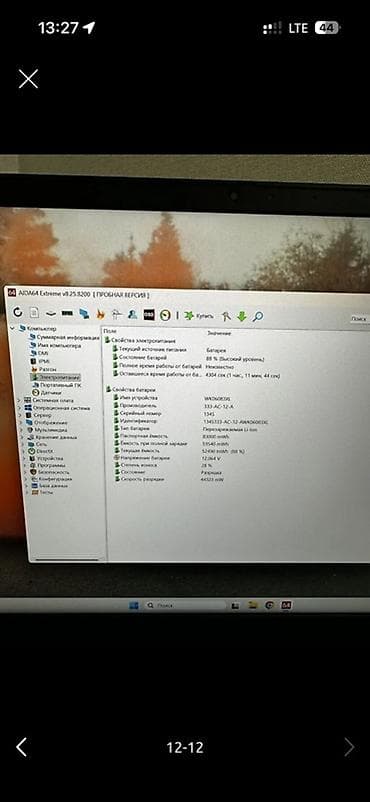Select База данных in the tree
The height and width of the screenshot is (802, 370).
pyautogui.click(x=50, y=486)
